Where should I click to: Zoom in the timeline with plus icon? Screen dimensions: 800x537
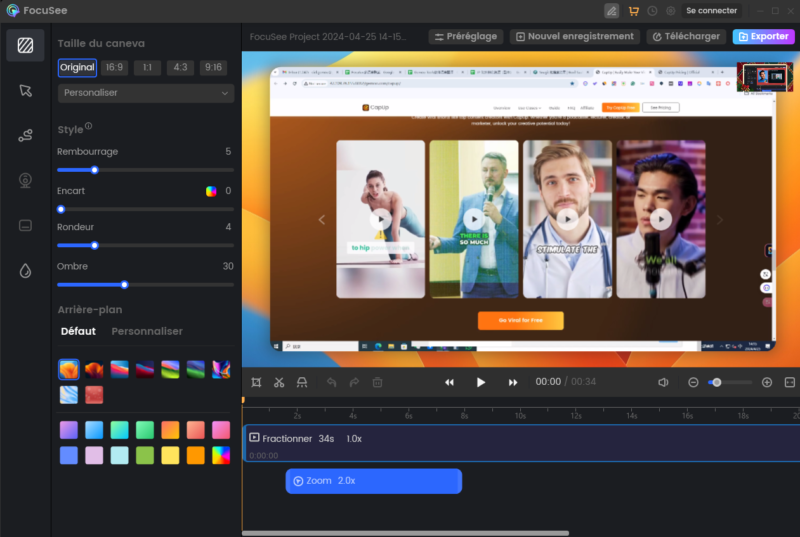click(767, 382)
